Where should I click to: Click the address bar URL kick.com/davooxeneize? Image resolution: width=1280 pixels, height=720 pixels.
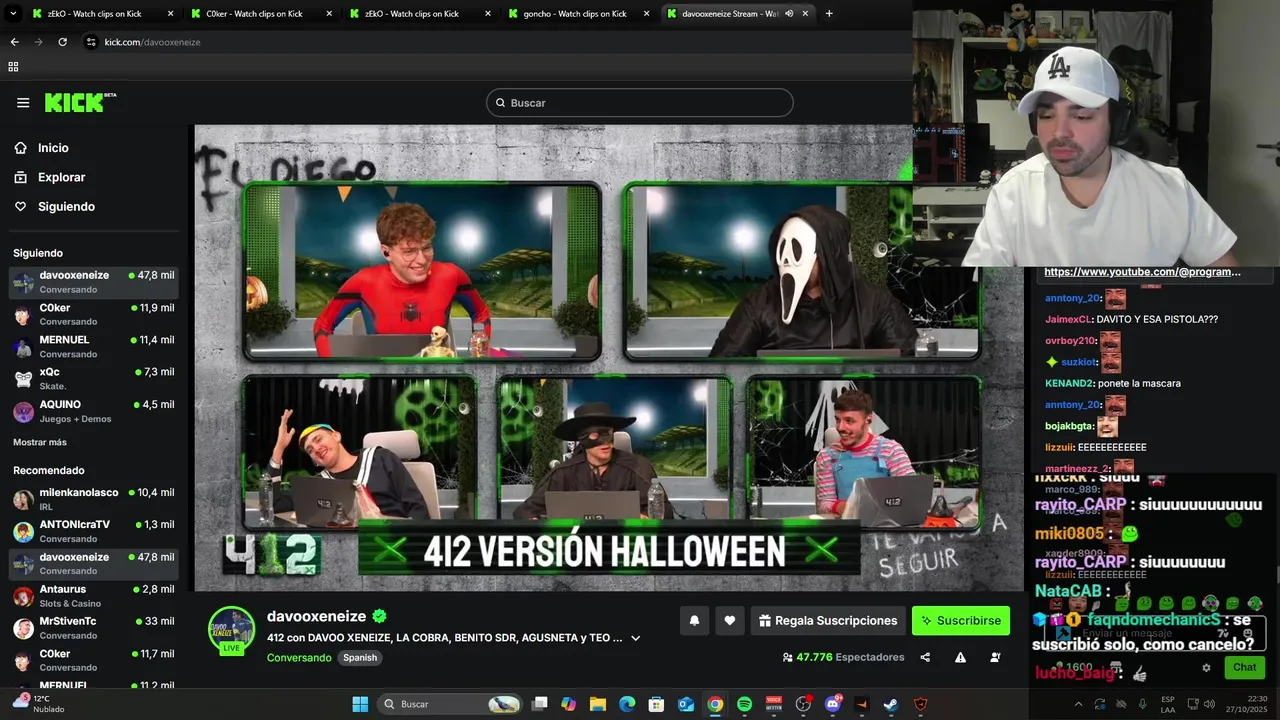coord(152,42)
